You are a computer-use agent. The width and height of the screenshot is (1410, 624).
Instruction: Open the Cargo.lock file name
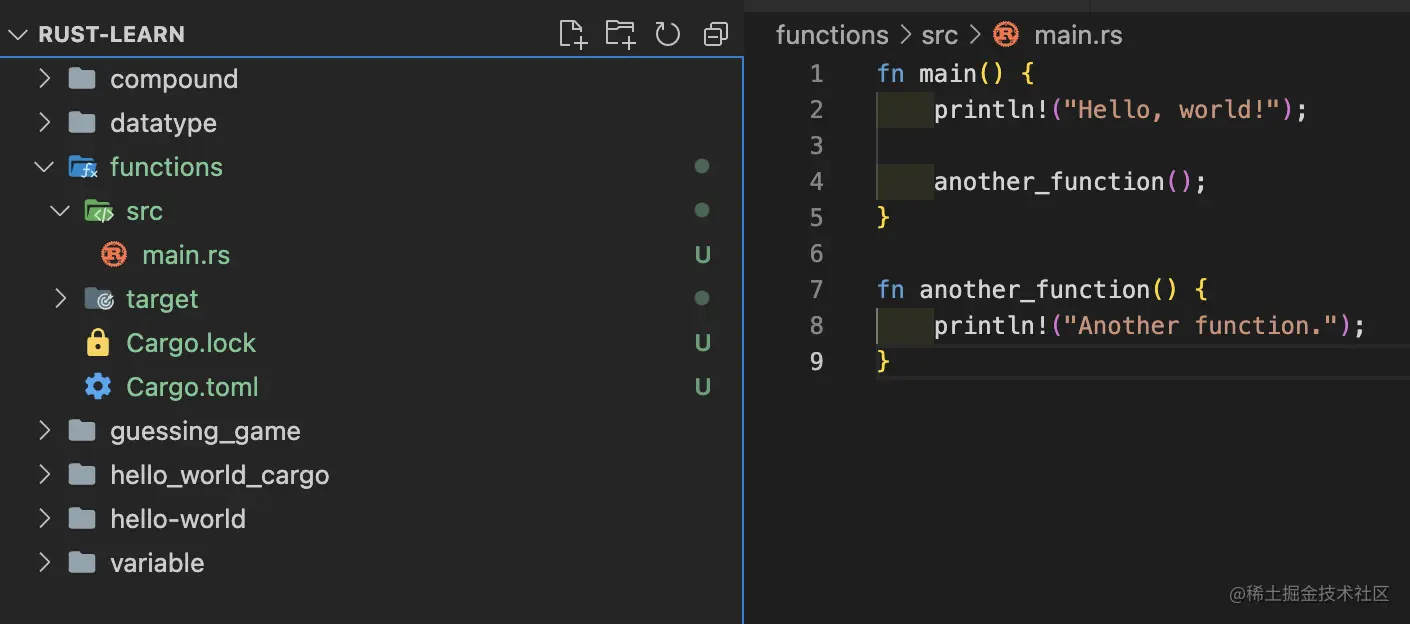(191, 343)
